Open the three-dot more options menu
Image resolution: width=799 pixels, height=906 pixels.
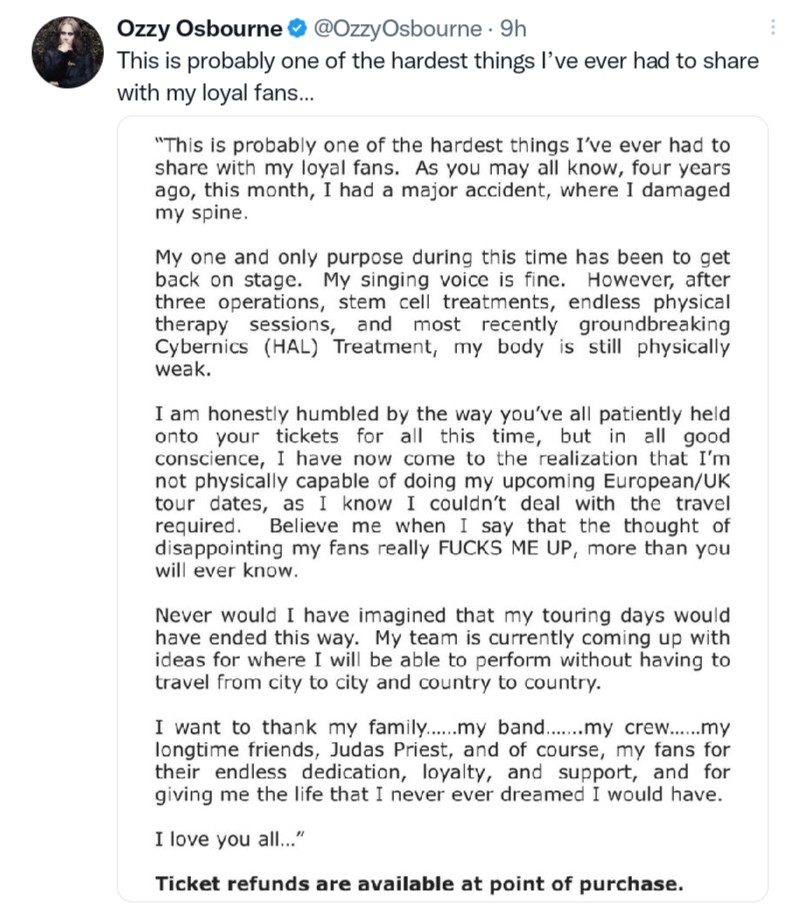pos(773,27)
